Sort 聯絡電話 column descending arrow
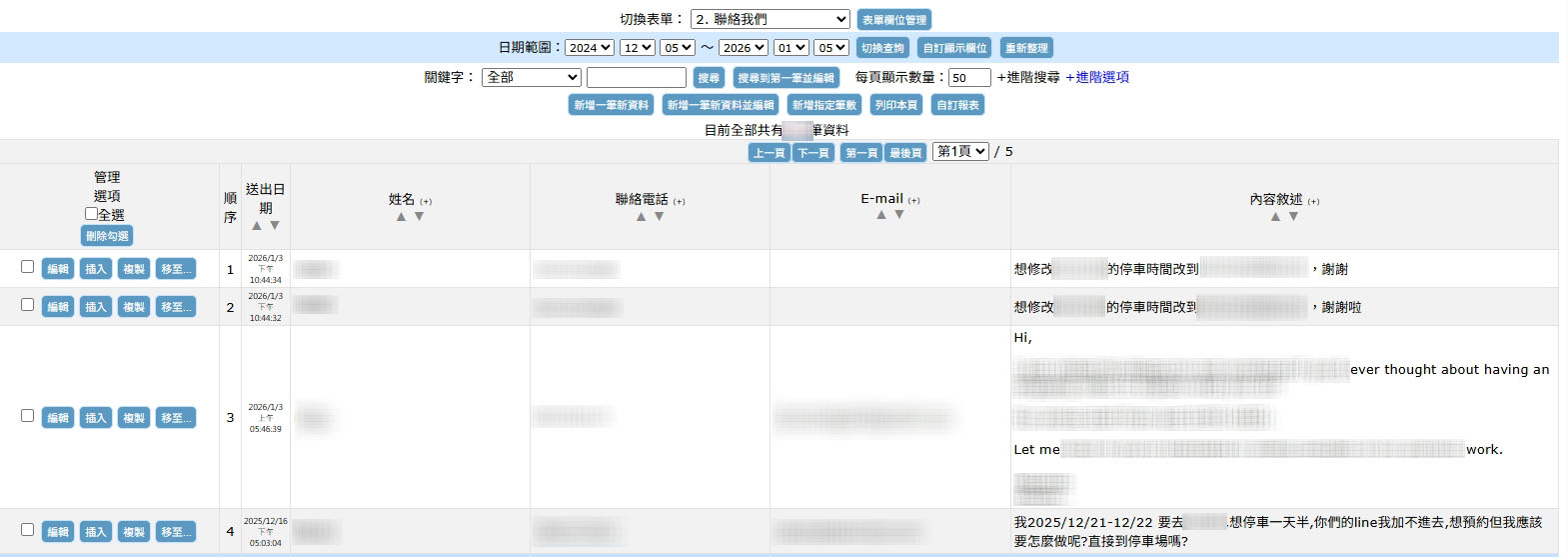 click(659, 216)
